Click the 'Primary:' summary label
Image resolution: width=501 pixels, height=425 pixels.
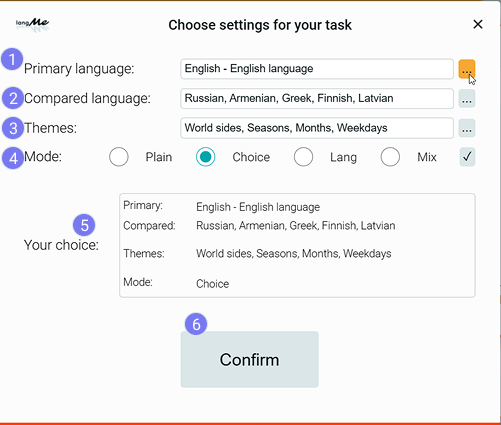click(143, 205)
